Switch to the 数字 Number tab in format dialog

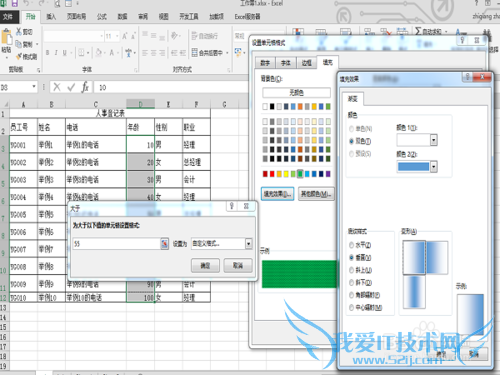(265, 63)
